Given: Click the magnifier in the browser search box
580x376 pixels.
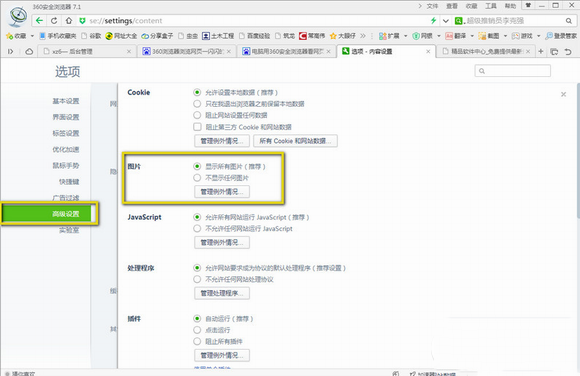Looking at the screenshot, I should click(569, 21).
